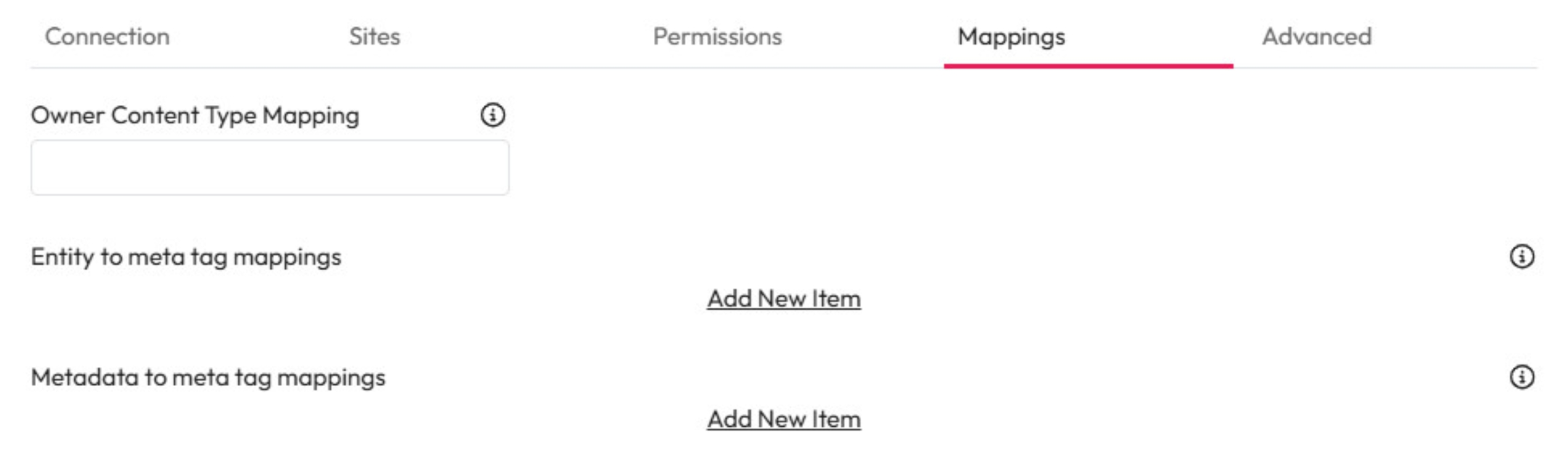1568x465 pixels.
Task: Click the Entity to meta tag mappings label
Action: pyautogui.click(x=186, y=257)
